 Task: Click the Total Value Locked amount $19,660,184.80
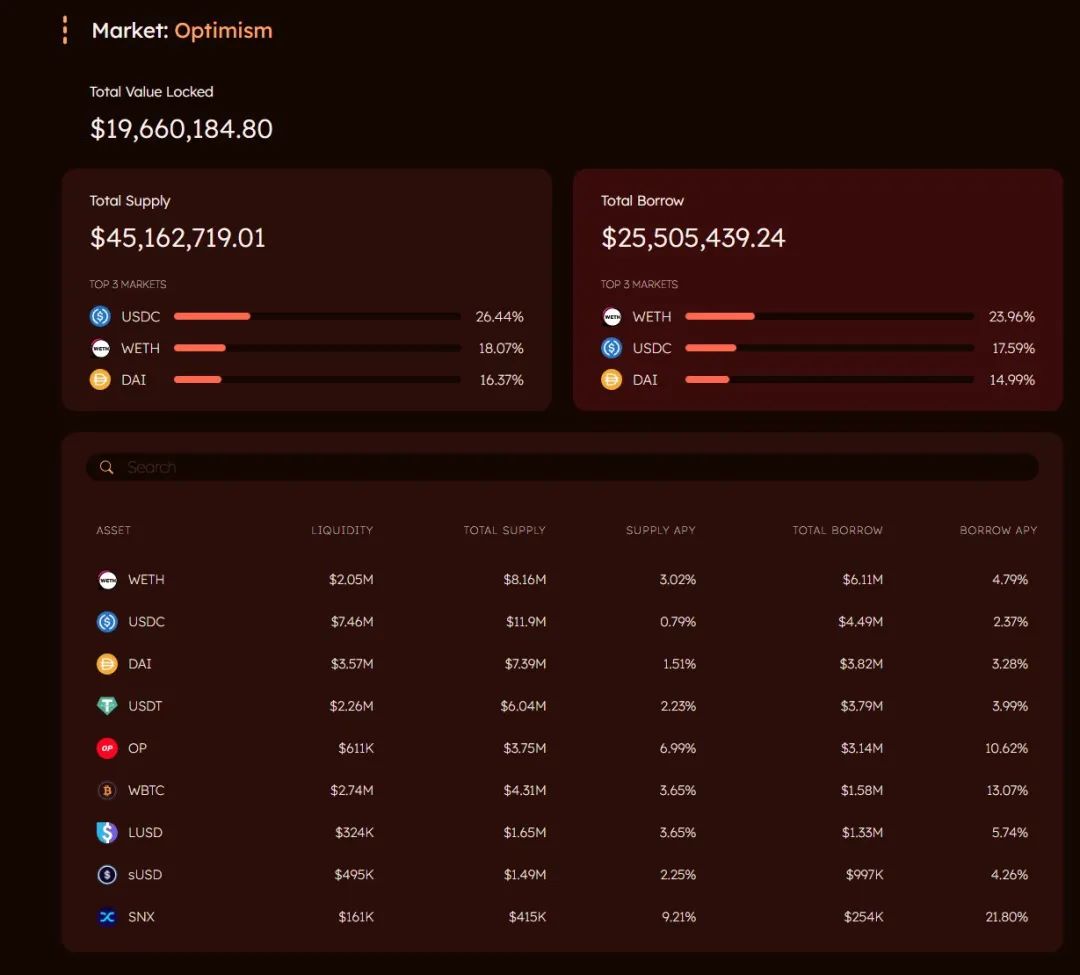click(x=182, y=129)
